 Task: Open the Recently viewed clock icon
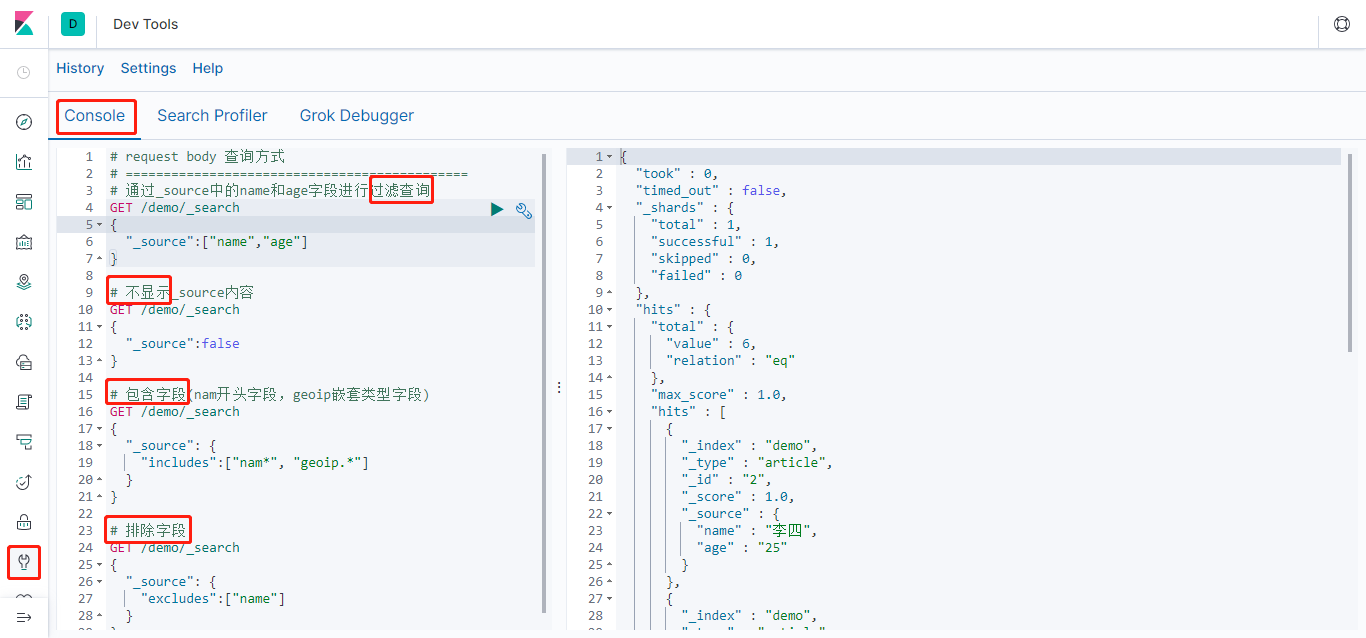coord(24,73)
